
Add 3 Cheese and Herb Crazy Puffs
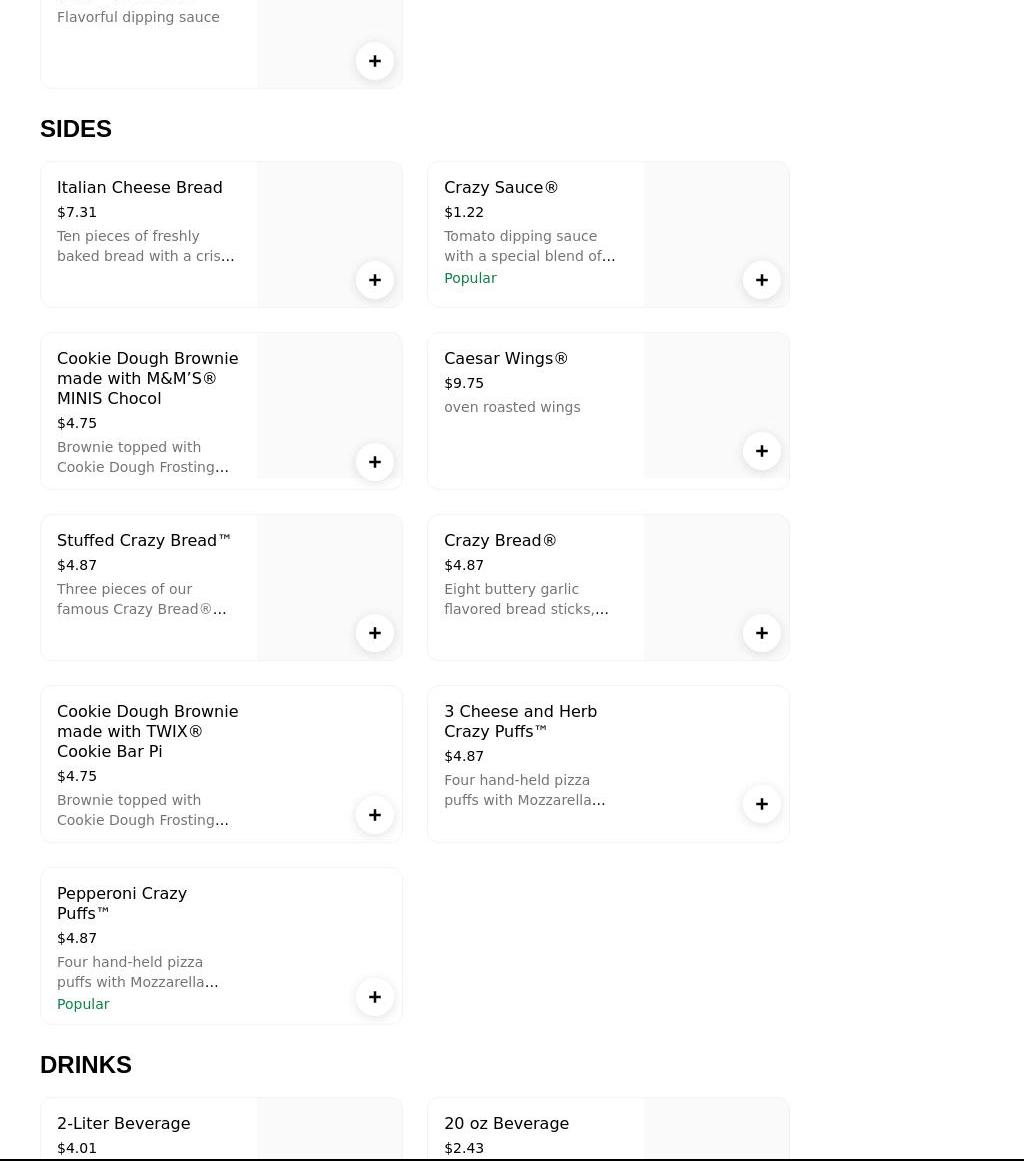pyautogui.click(x=762, y=804)
